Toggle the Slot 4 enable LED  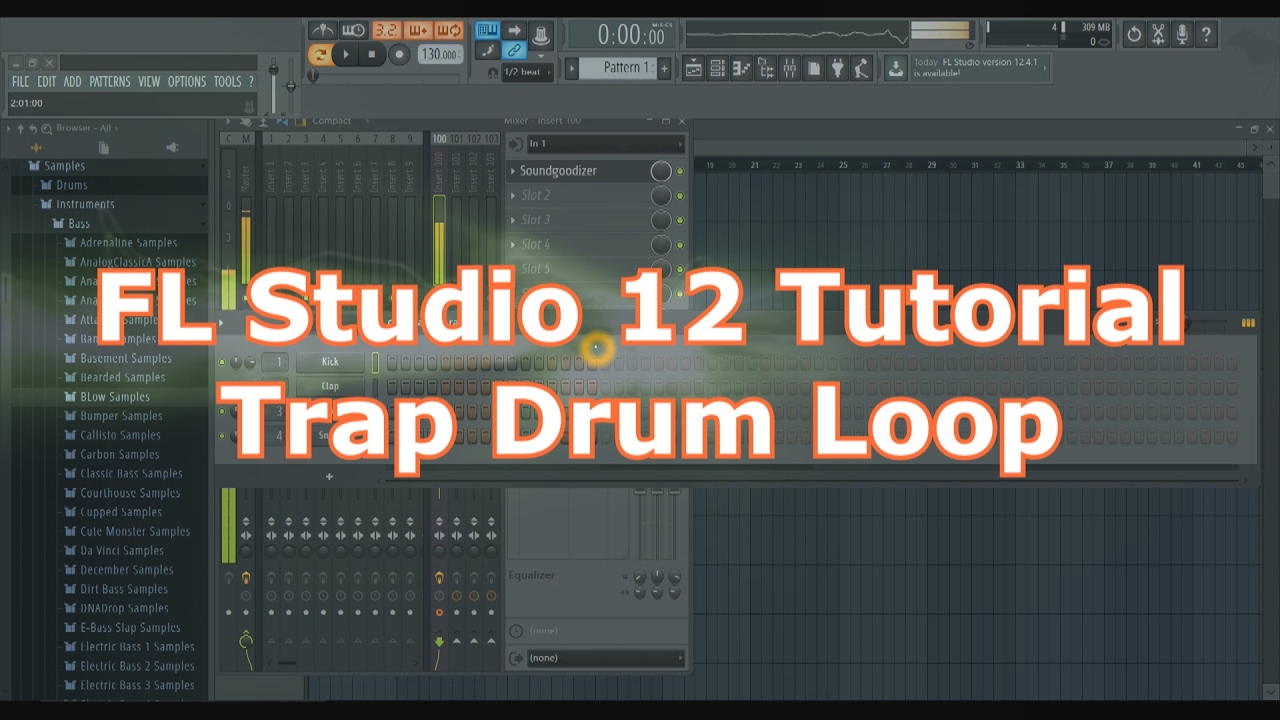point(680,245)
